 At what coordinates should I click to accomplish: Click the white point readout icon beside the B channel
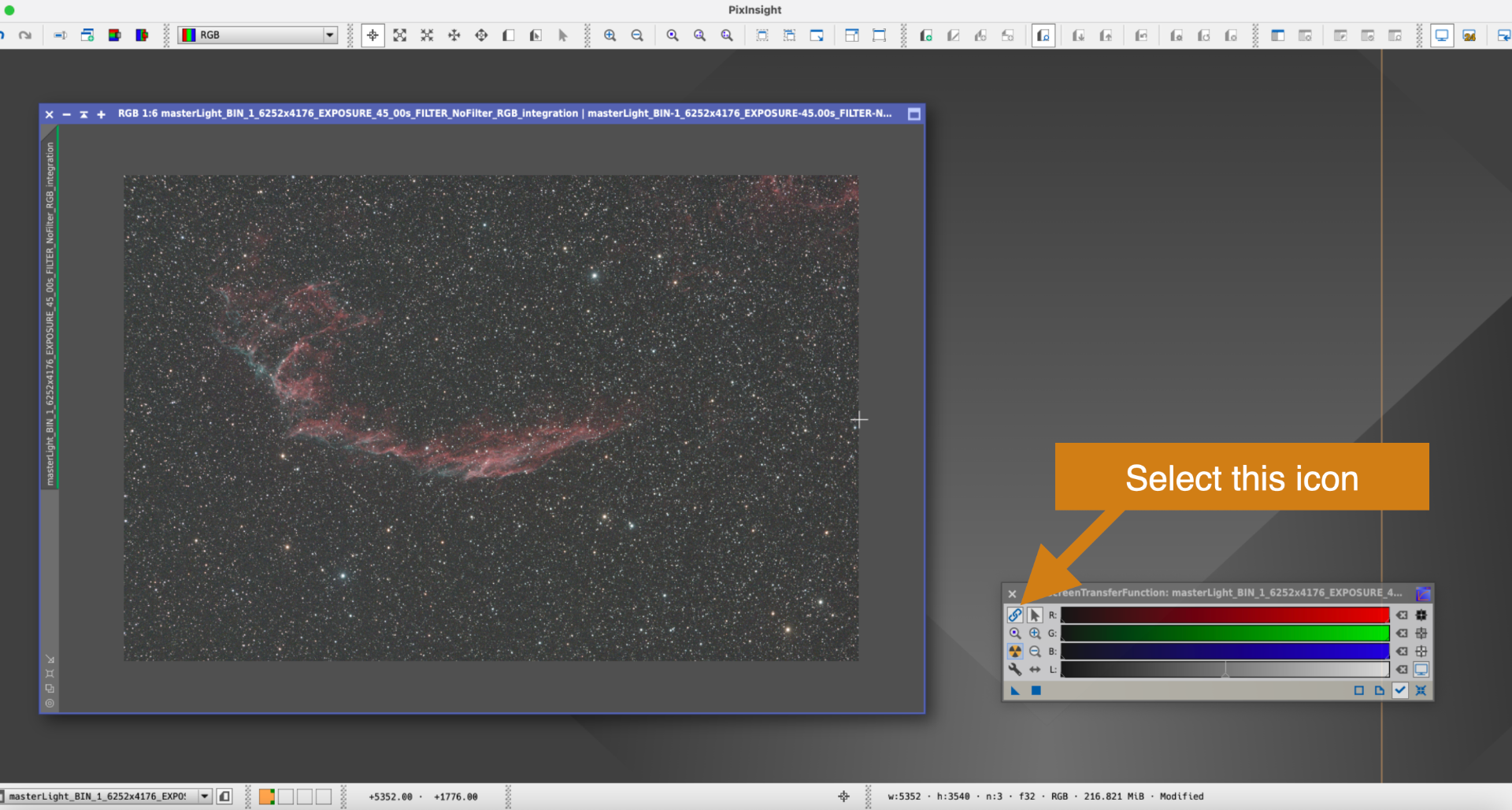click(1421, 652)
